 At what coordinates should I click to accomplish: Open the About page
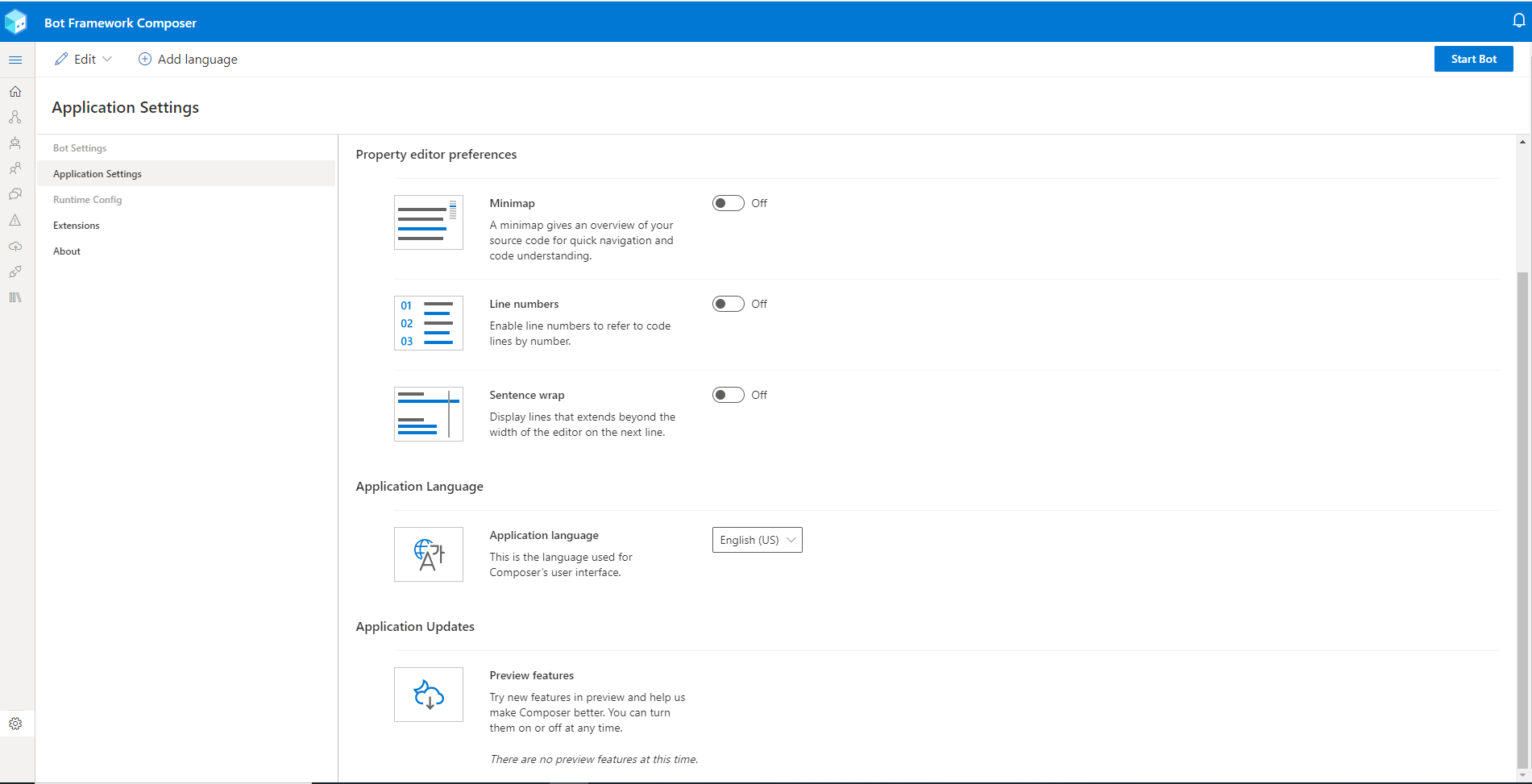pos(186,251)
